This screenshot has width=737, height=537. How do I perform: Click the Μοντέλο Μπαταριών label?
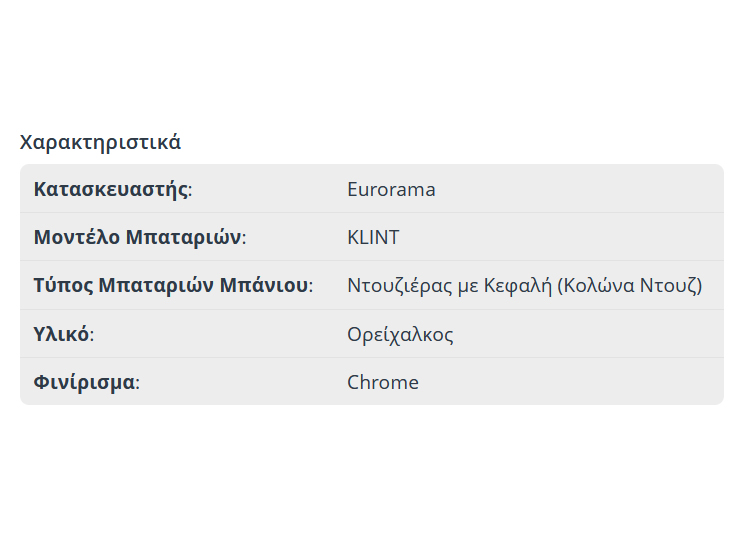[x=139, y=237]
